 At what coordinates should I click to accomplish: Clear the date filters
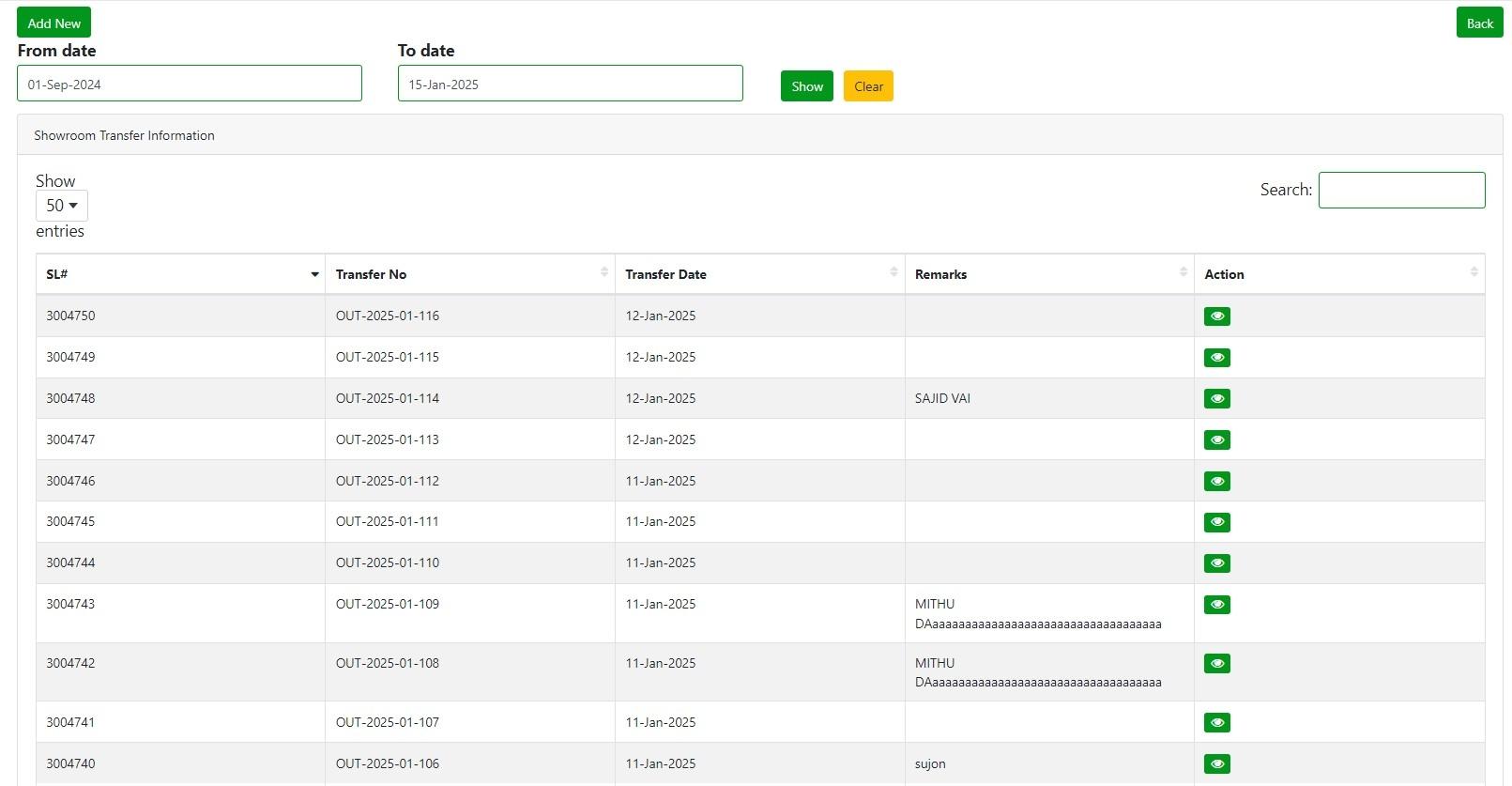(x=868, y=86)
